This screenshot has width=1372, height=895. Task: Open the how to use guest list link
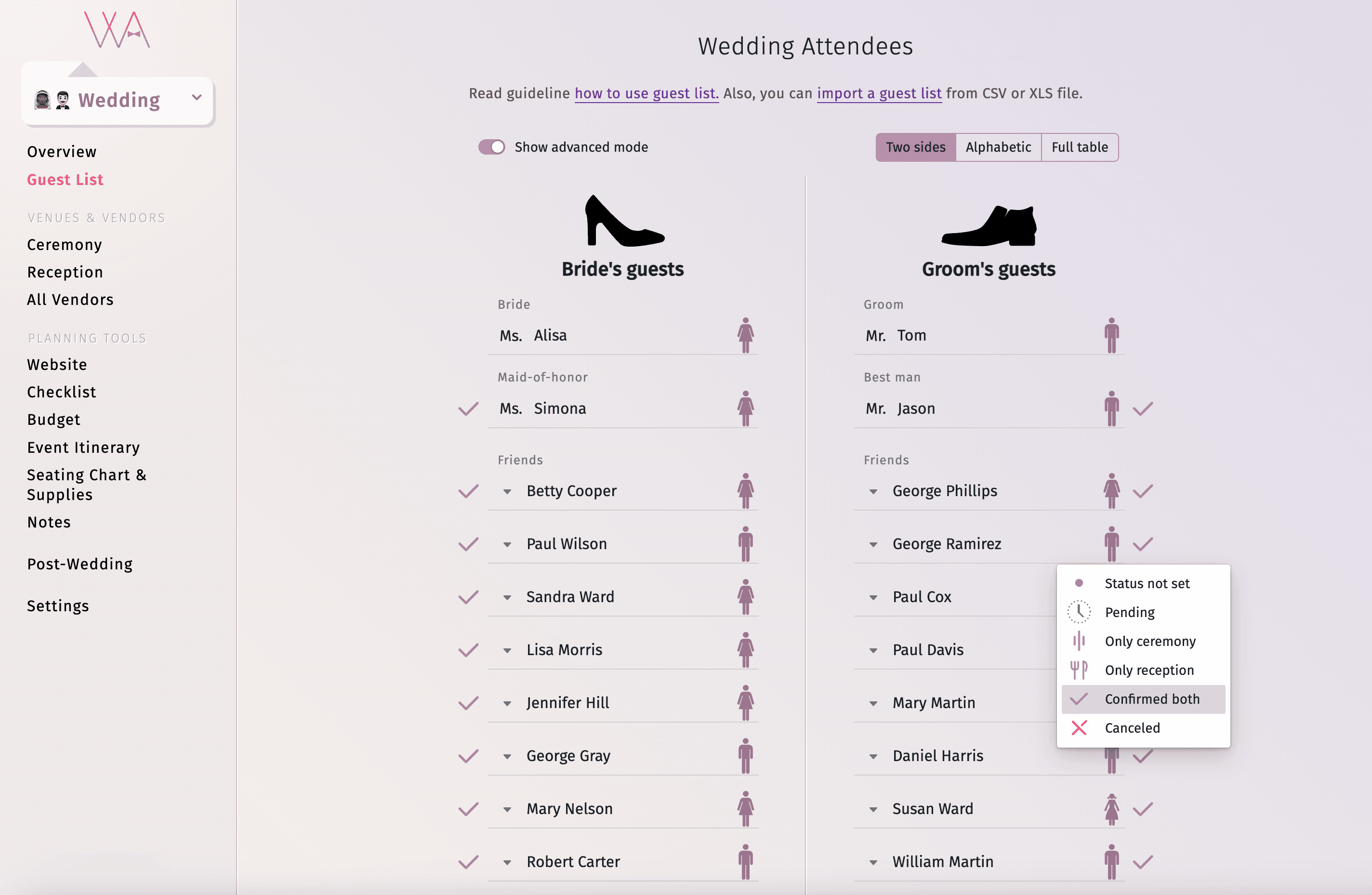646,93
